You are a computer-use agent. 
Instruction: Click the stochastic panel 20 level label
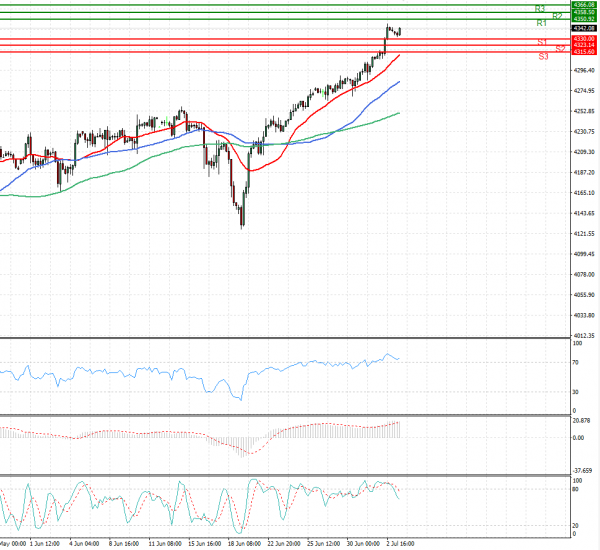coord(575,526)
